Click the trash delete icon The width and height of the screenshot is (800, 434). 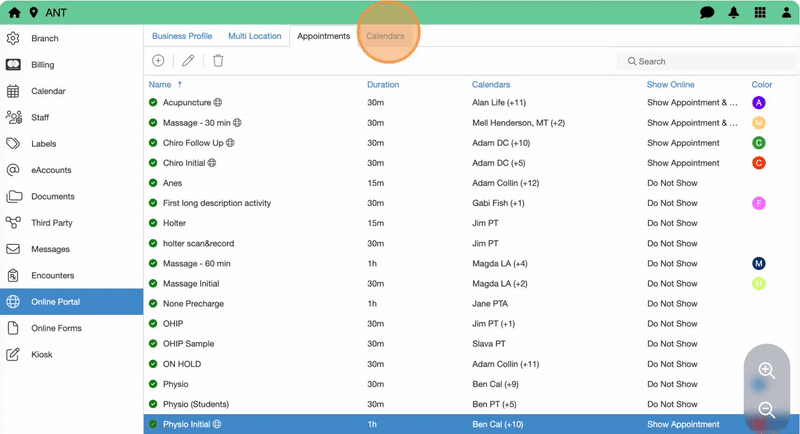click(x=218, y=61)
